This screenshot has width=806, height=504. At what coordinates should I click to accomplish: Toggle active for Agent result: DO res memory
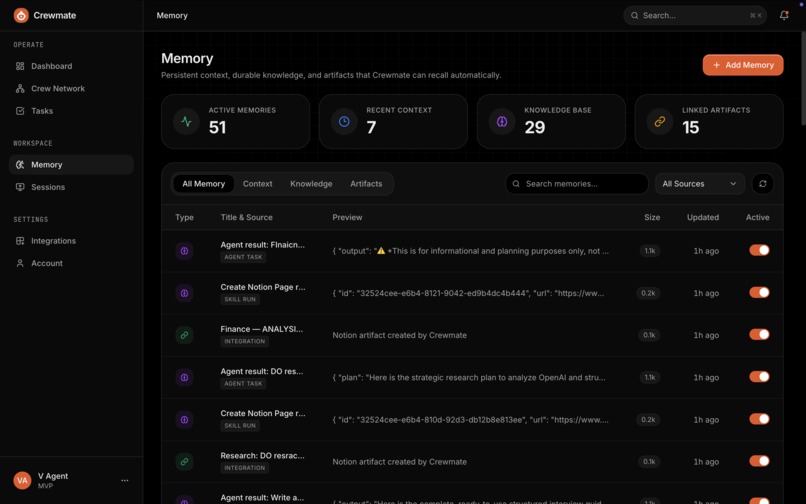point(759,376)
